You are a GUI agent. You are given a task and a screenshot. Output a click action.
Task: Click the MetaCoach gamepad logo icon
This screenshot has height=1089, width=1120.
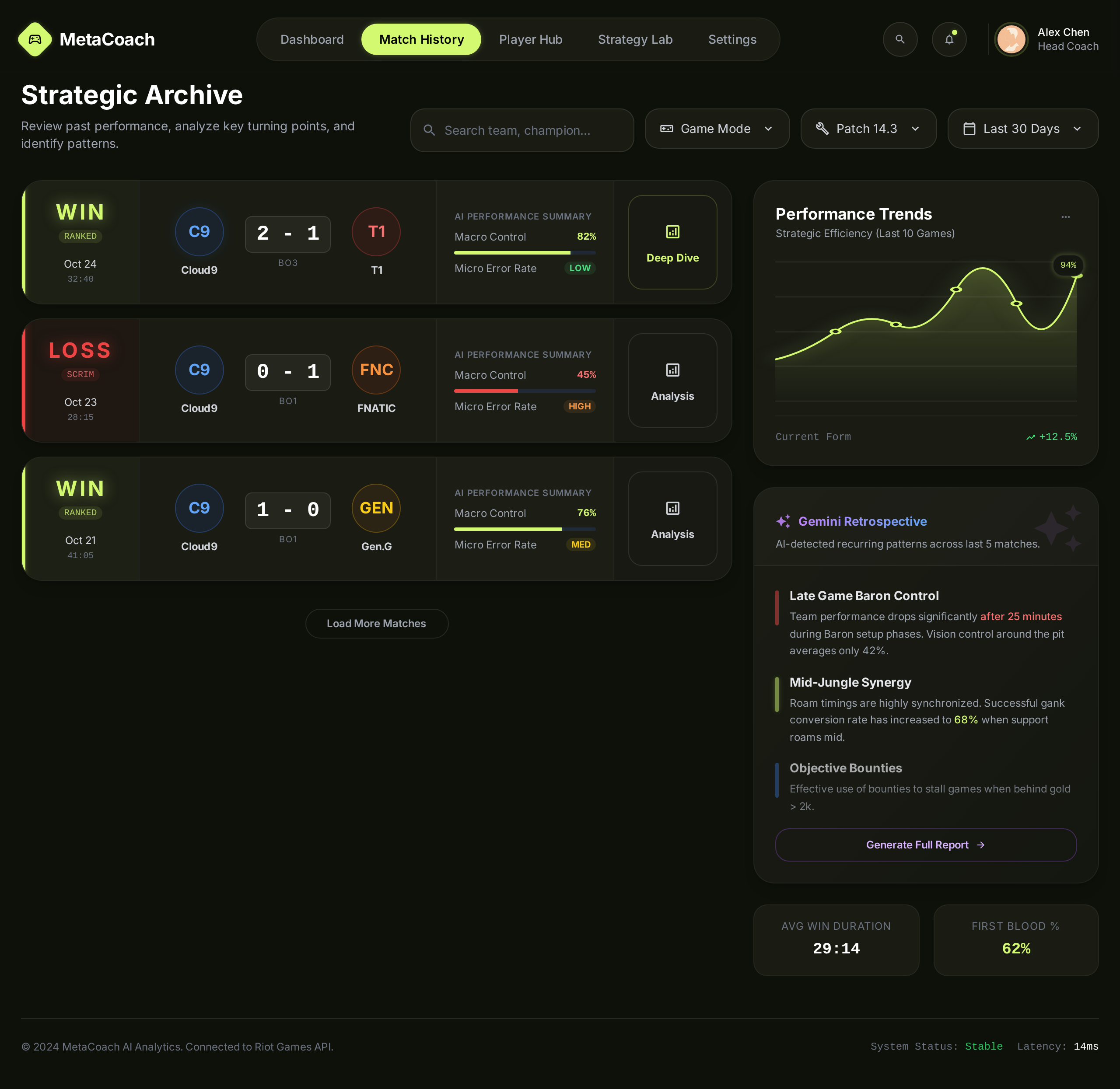point(35,39)
